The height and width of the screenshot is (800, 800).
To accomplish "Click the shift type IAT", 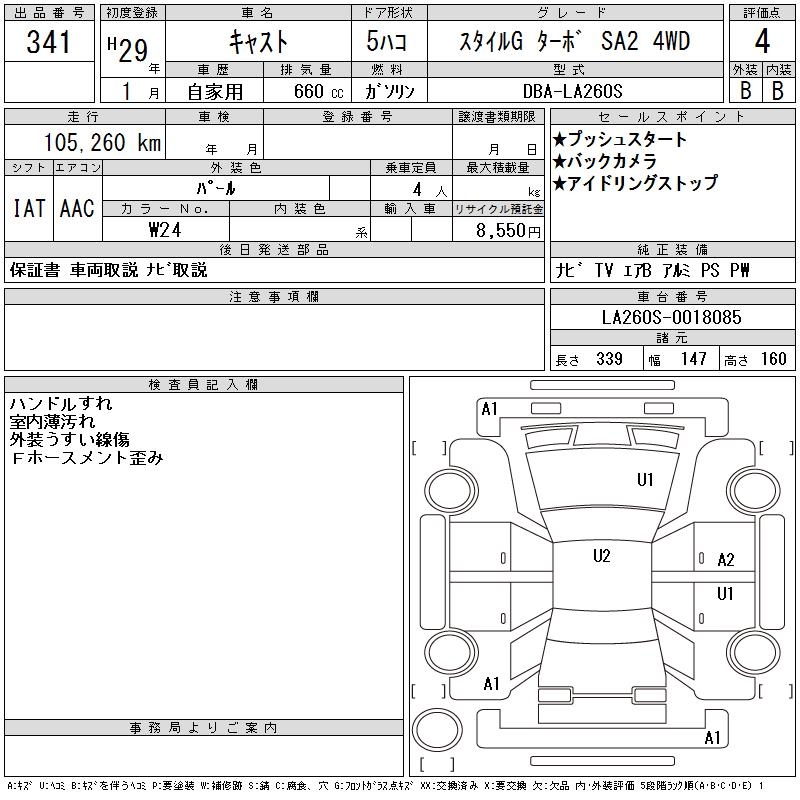I will pyautogui.click(x=29, y=208).
